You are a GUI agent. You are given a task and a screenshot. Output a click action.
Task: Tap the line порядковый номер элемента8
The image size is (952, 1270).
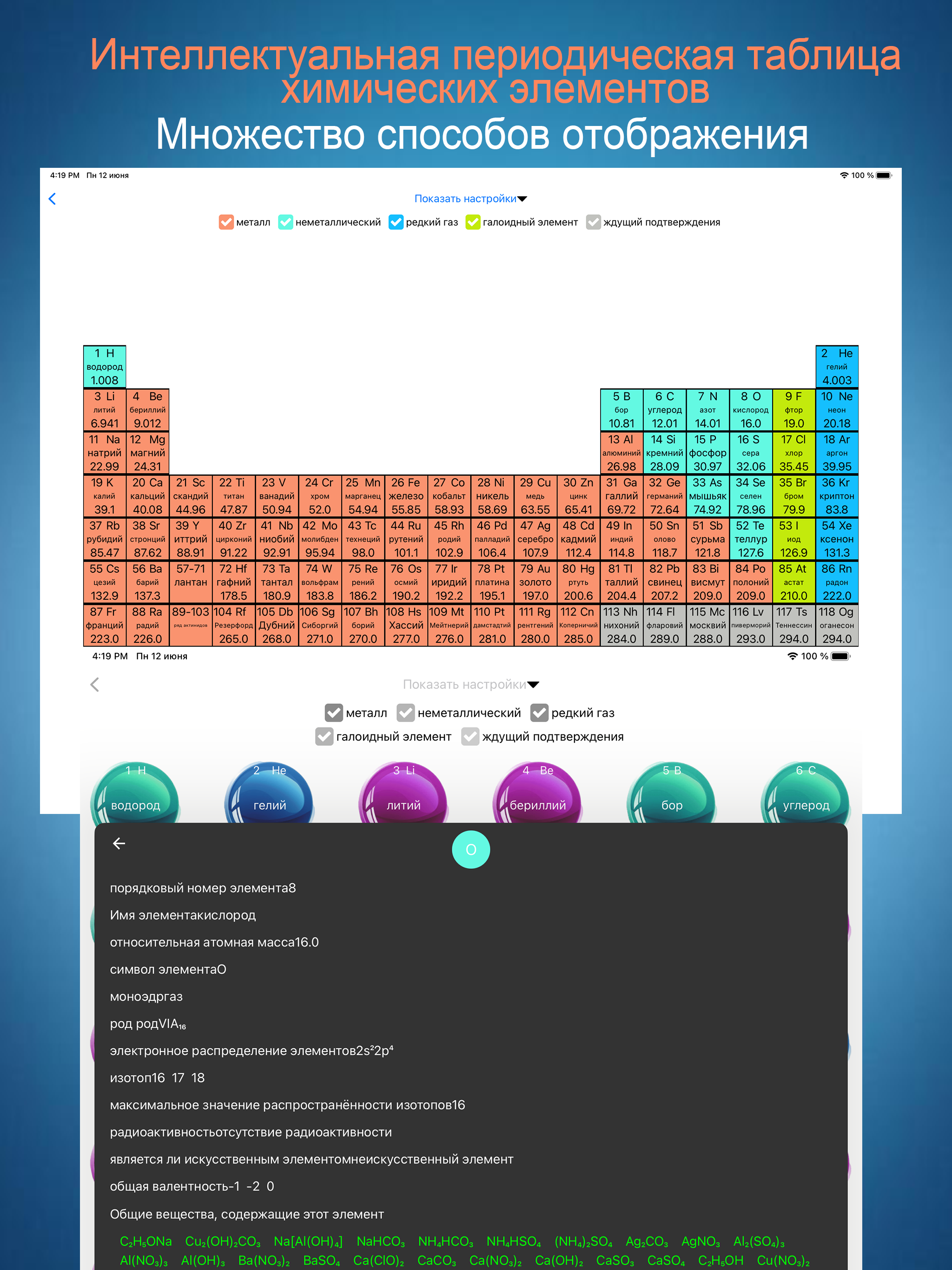pos(203,887)
